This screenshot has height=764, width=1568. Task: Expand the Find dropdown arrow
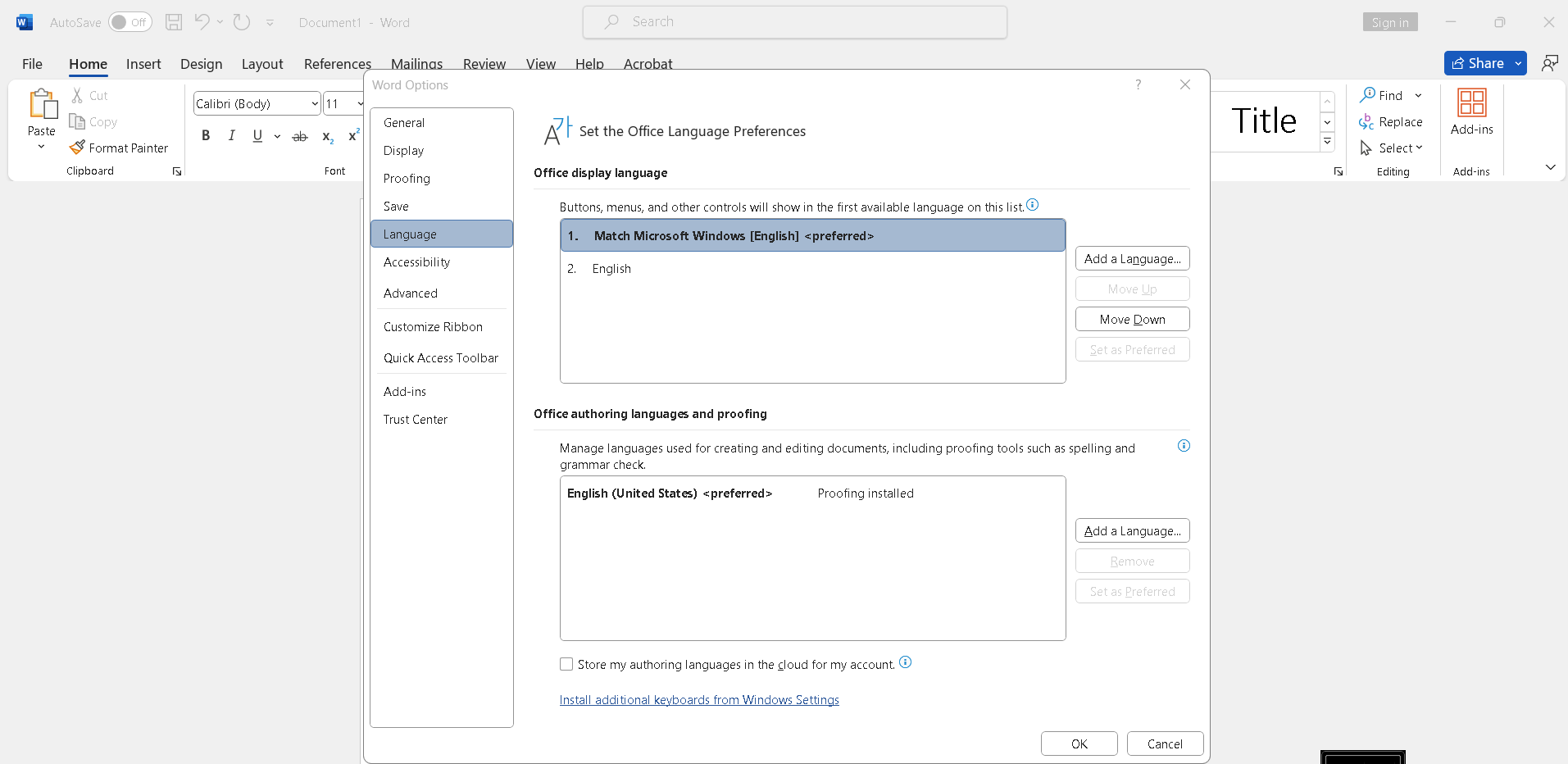[x=1418, y=96]
